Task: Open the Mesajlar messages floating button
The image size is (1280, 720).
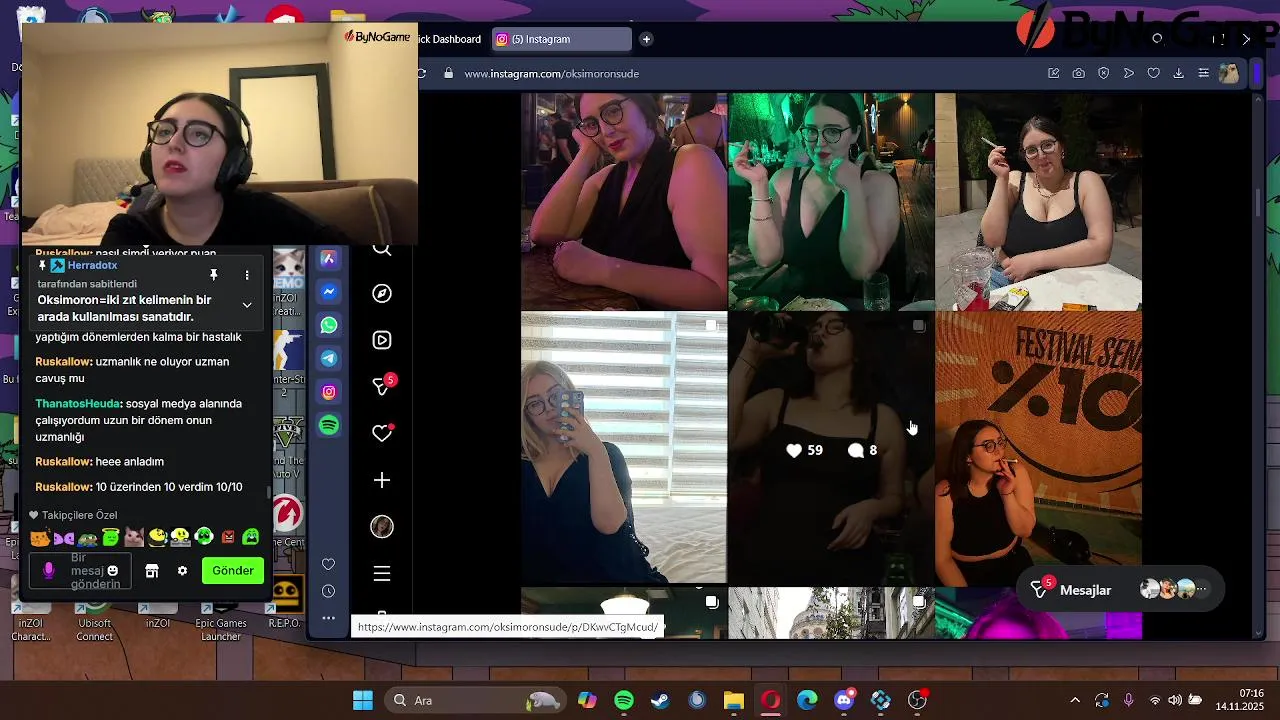Action: pyautogui.click(x=1119, y=590)
